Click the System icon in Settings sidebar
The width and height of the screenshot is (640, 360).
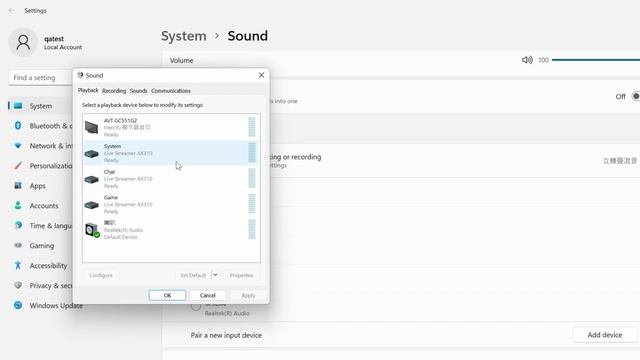[x=18, y=106]
